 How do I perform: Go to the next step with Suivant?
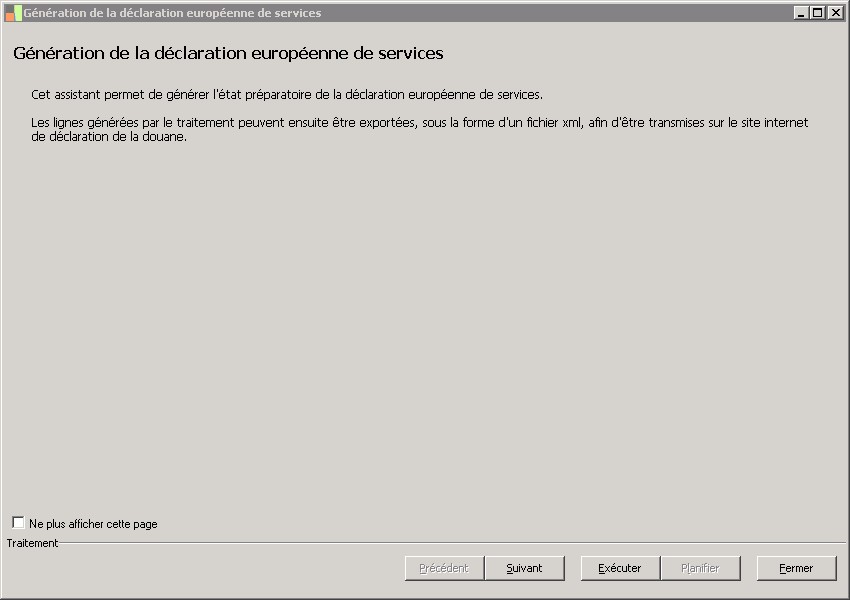pyautogui.click(x=524, y=568)
